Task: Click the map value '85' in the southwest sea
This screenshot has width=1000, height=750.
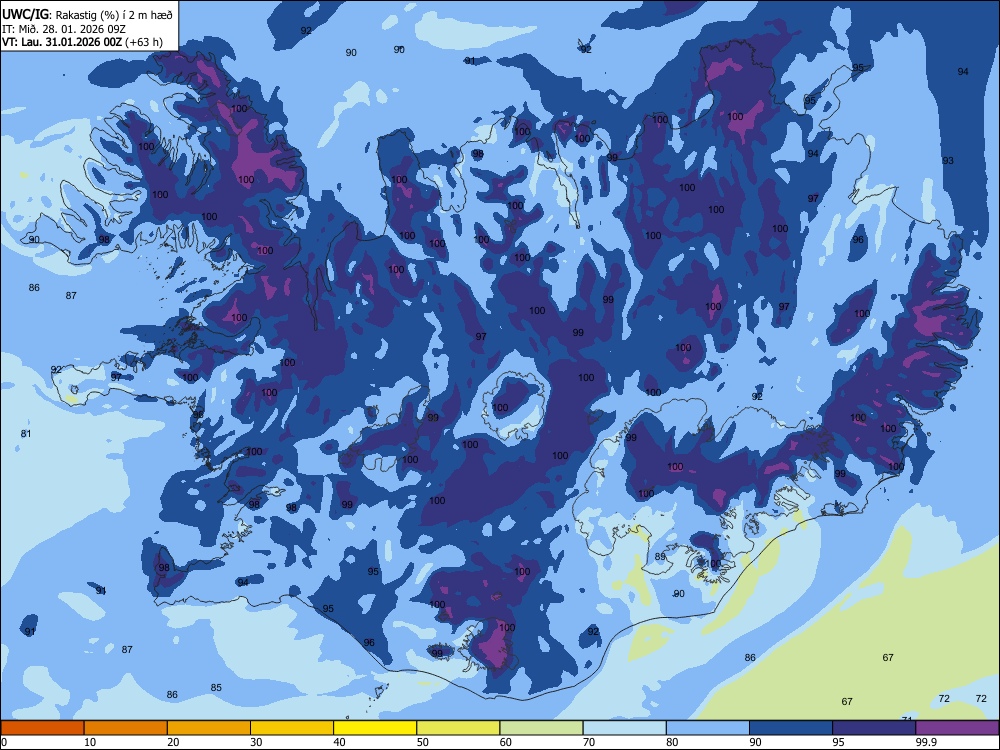Action: [x=216, y=688]
